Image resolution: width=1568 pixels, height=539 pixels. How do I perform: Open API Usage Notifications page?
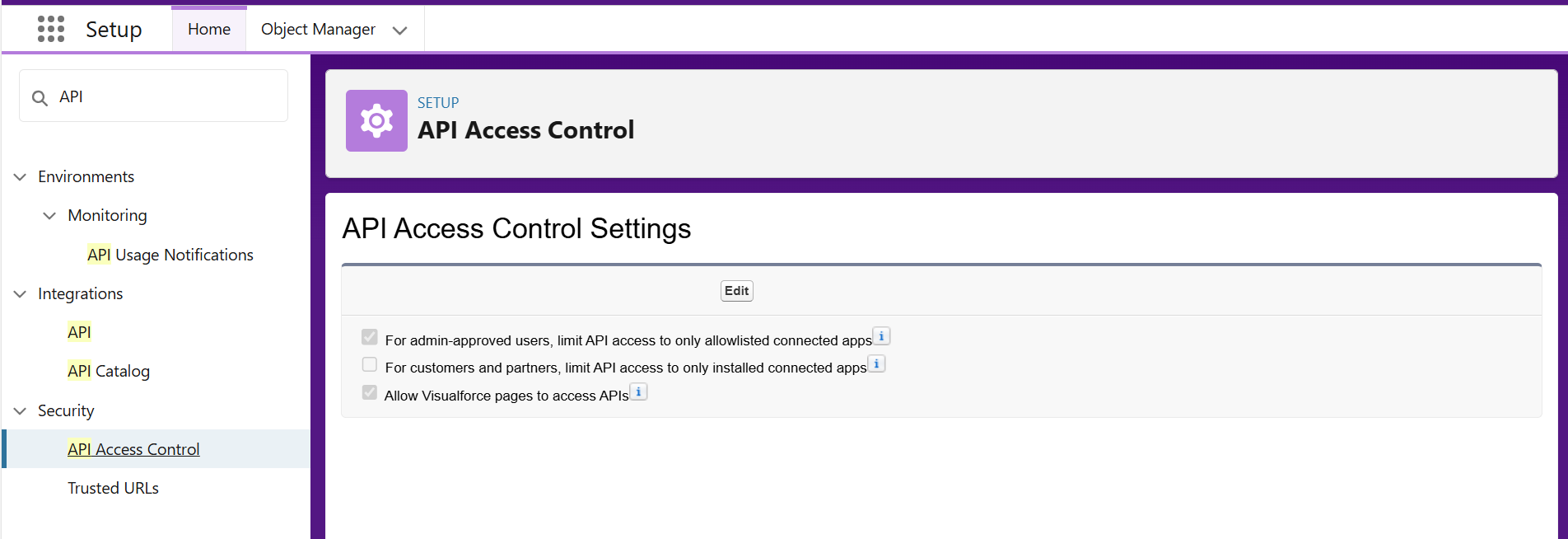tap(170, 255)
